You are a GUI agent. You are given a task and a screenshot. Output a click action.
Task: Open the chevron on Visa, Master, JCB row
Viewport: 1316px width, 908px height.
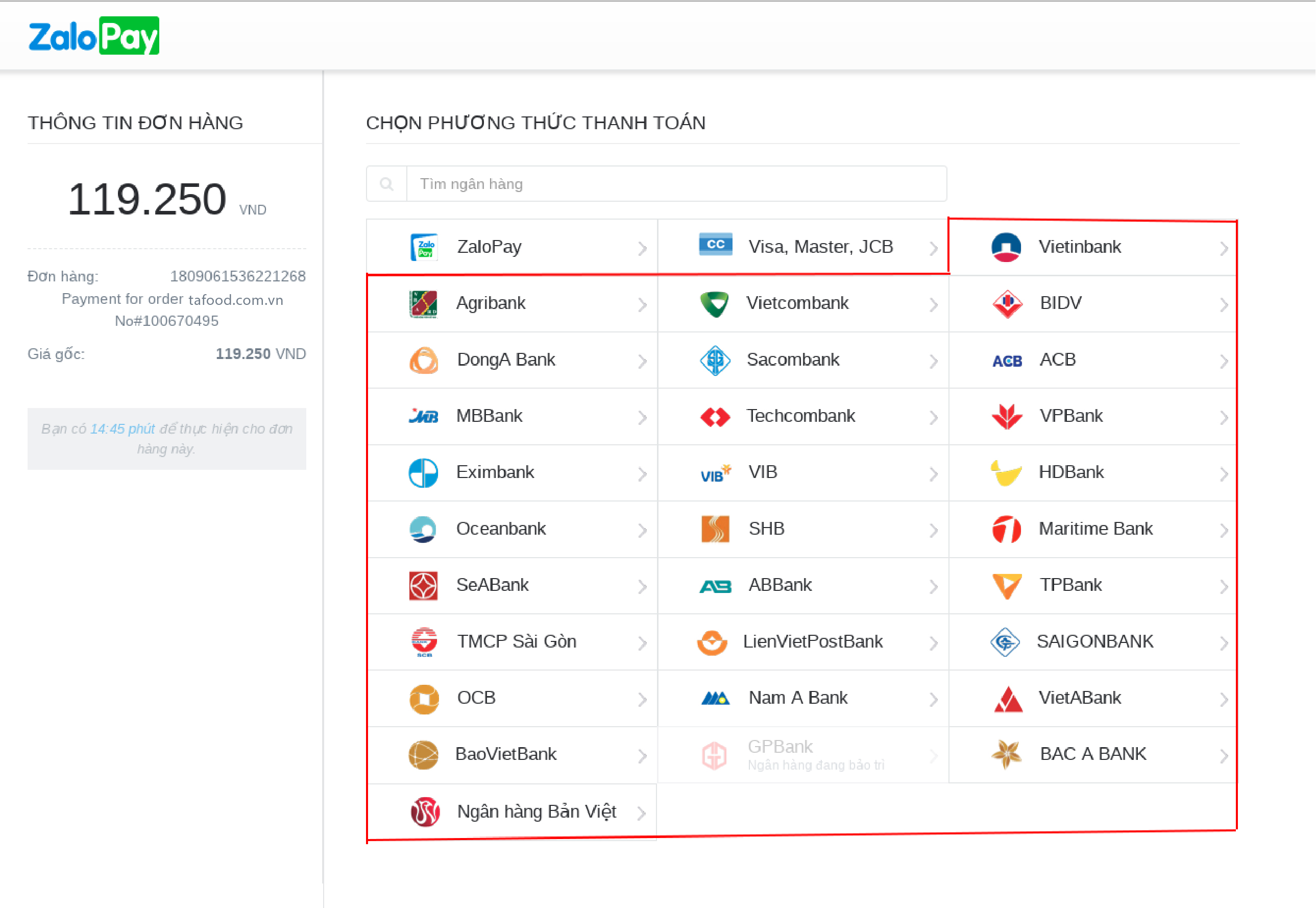[x=934, y=249]
